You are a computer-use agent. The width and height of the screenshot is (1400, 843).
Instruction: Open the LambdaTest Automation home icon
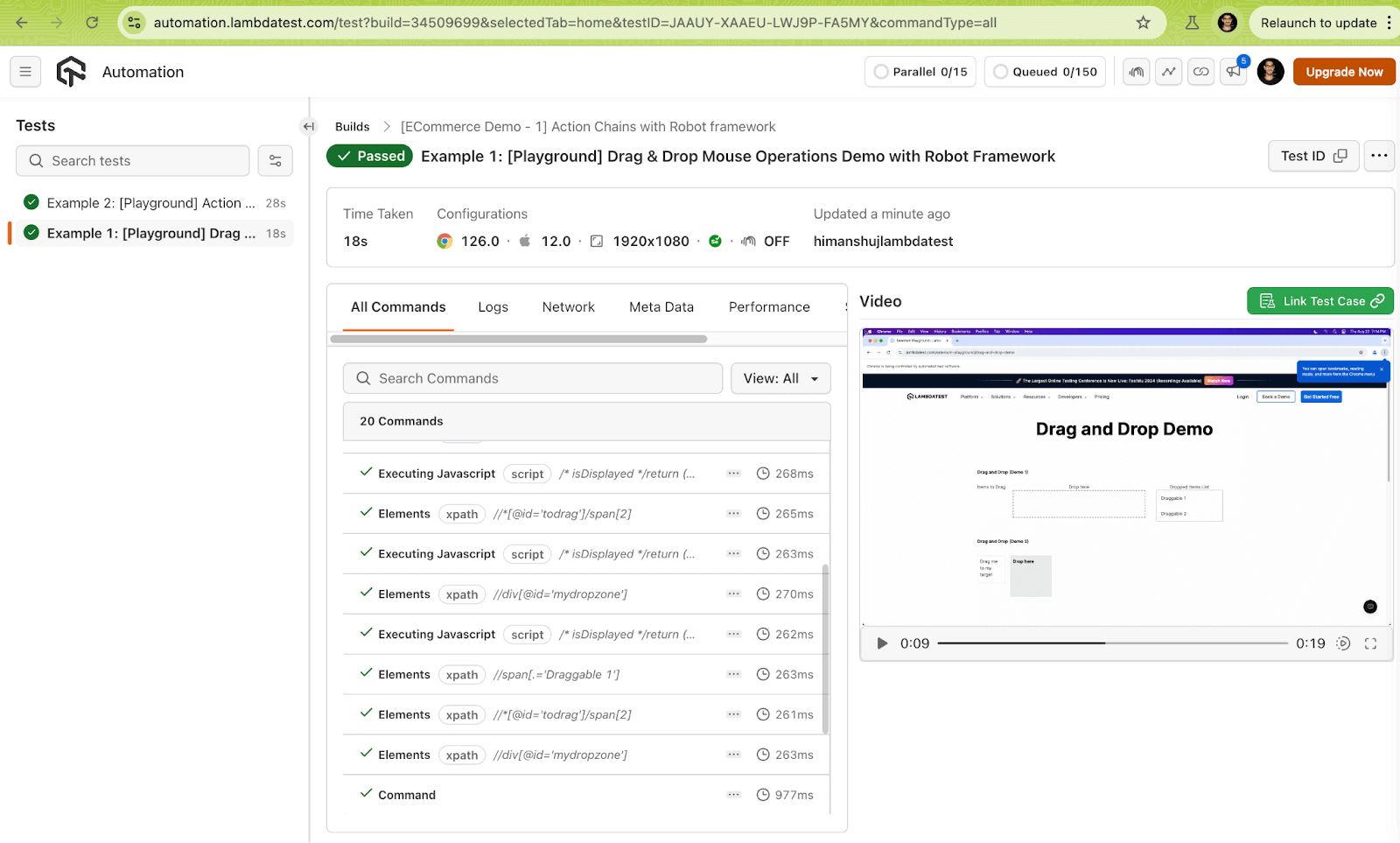click(x=71, y=72)
